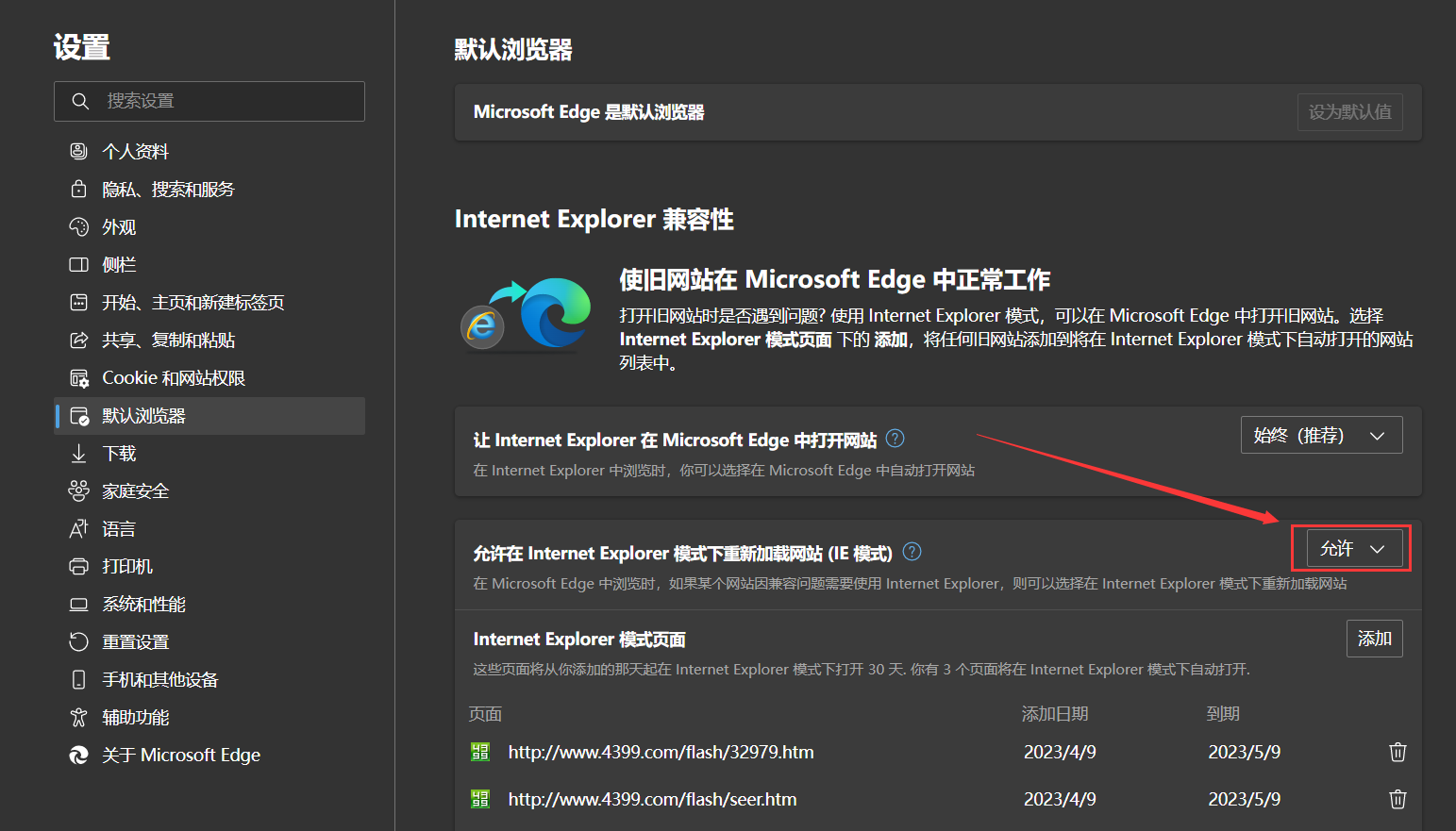Click the search magnifier icon in settings

point(80,101)
